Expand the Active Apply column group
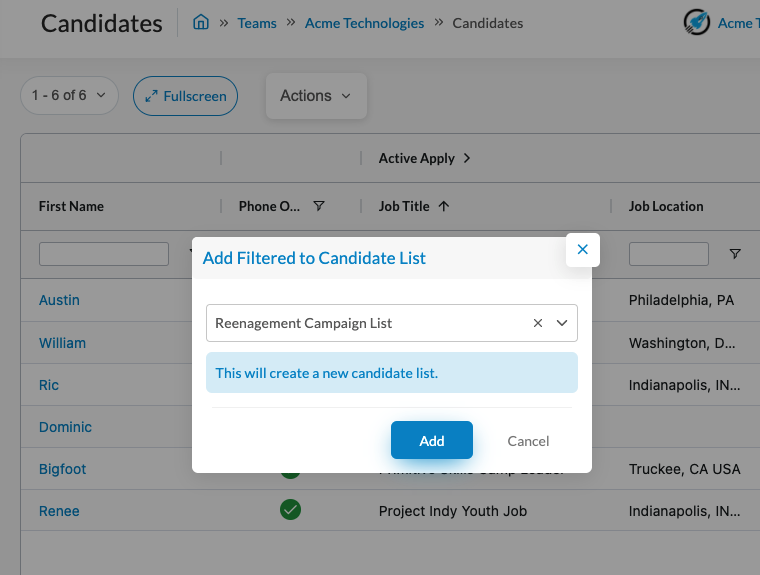The image size is (760, 575). (467, 158)
